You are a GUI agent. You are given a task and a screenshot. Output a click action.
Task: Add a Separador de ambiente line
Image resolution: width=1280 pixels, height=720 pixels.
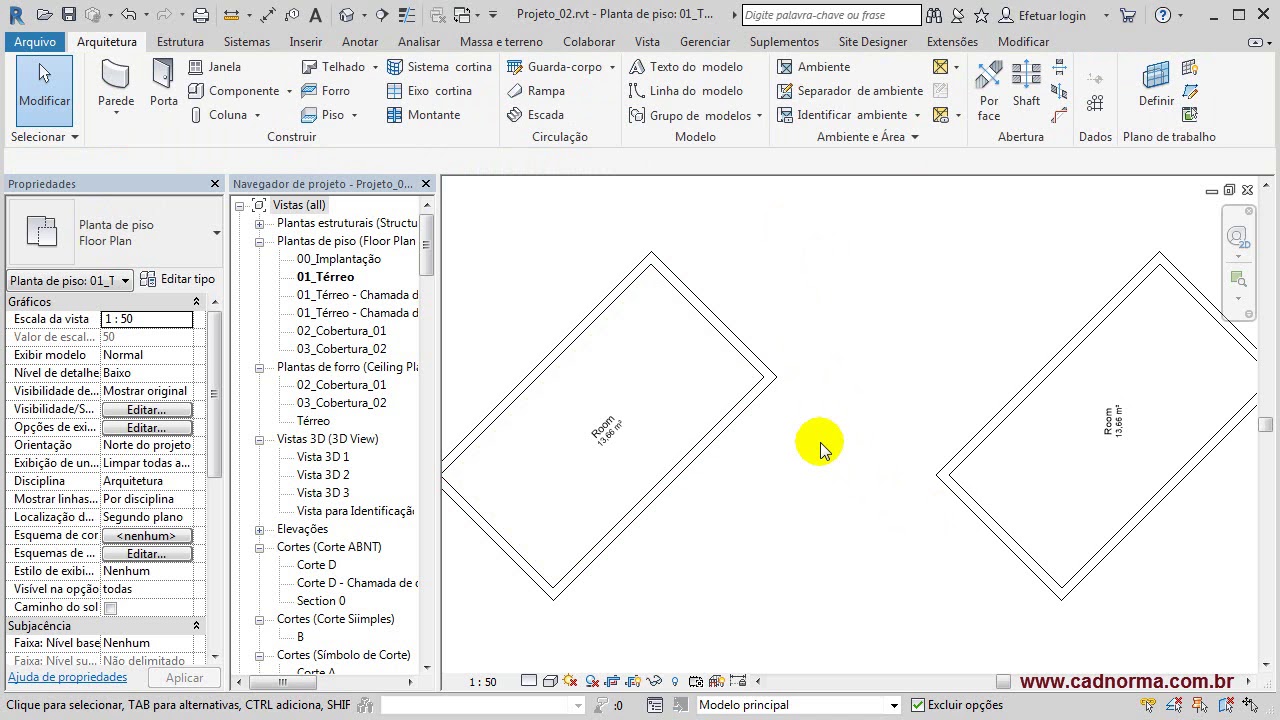[850, 91]
